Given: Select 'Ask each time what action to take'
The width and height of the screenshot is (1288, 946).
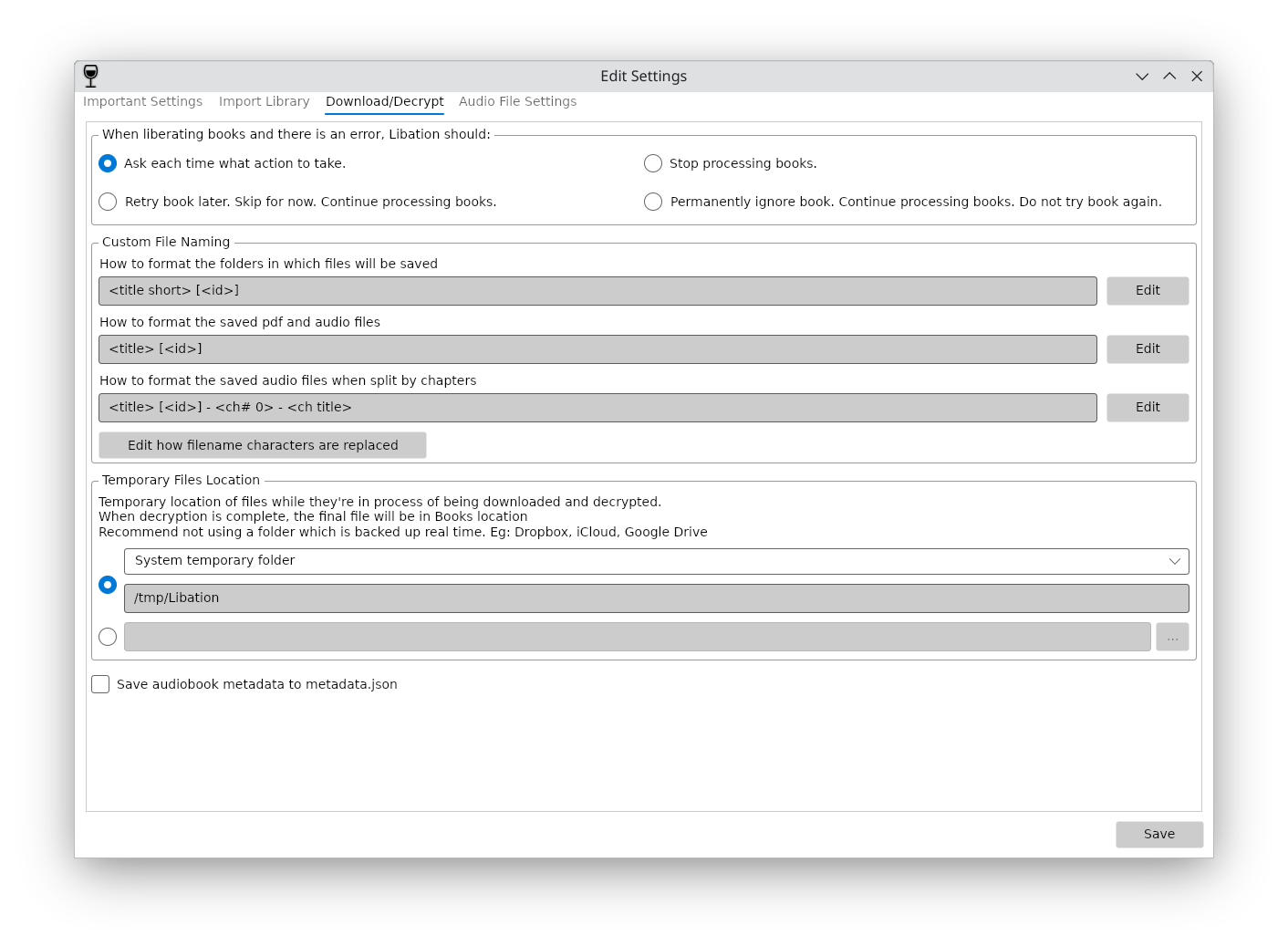Looking at the screenshot, I should click(x=108, y=163).
